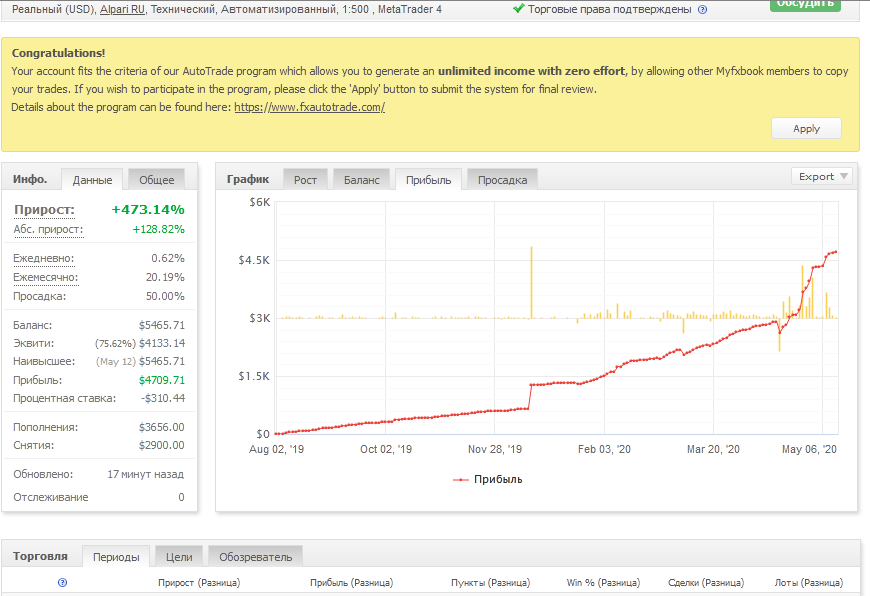Click the Nov 28, '19 axis label
Screen dimensions: 870x596
[494, 449]
